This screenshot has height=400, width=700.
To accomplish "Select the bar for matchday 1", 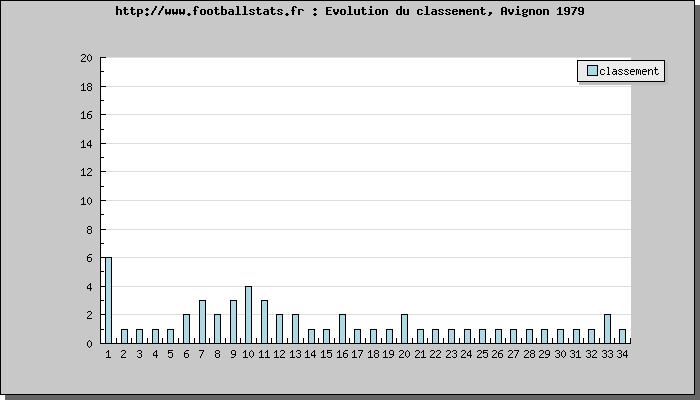I will pyautogui.click(x=108, y=300).
